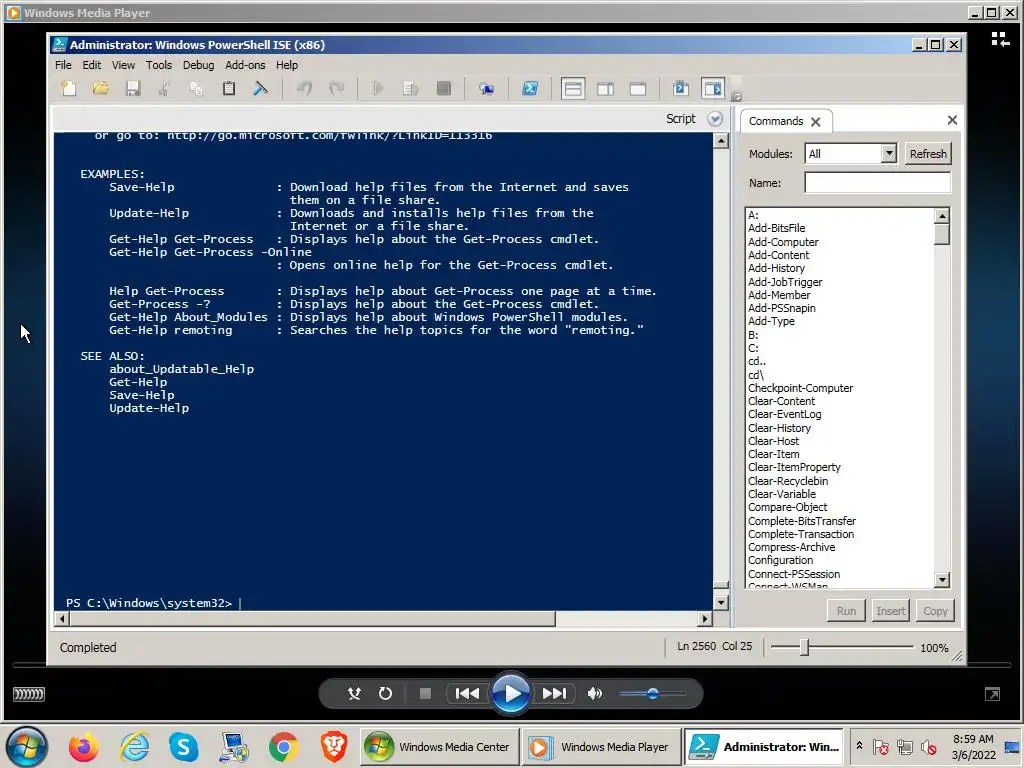Screen dimensions: 1024x768
Task: Click the Stop button in Media Player
Action: tap(425, 694)
